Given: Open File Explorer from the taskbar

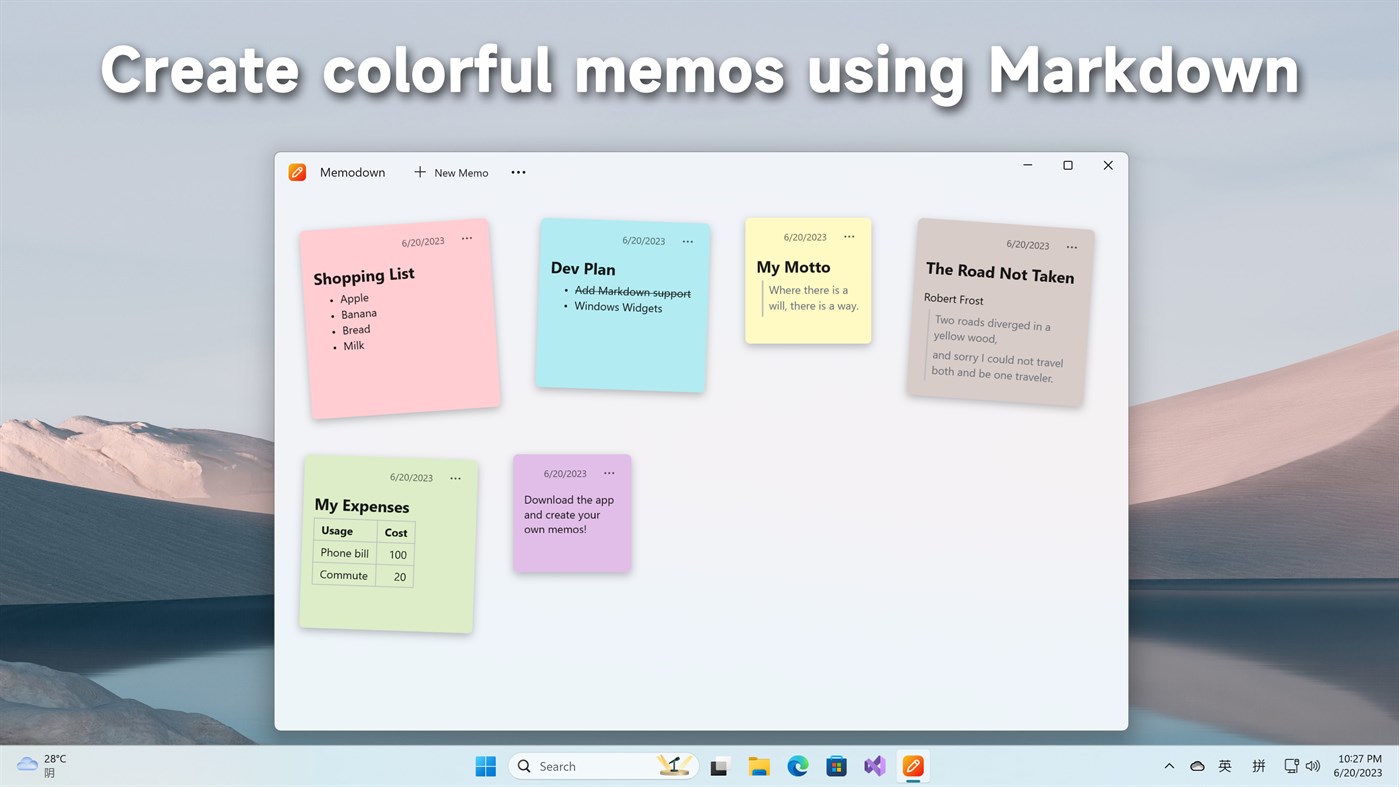Looking at the screenshot, I should (758, 765).
